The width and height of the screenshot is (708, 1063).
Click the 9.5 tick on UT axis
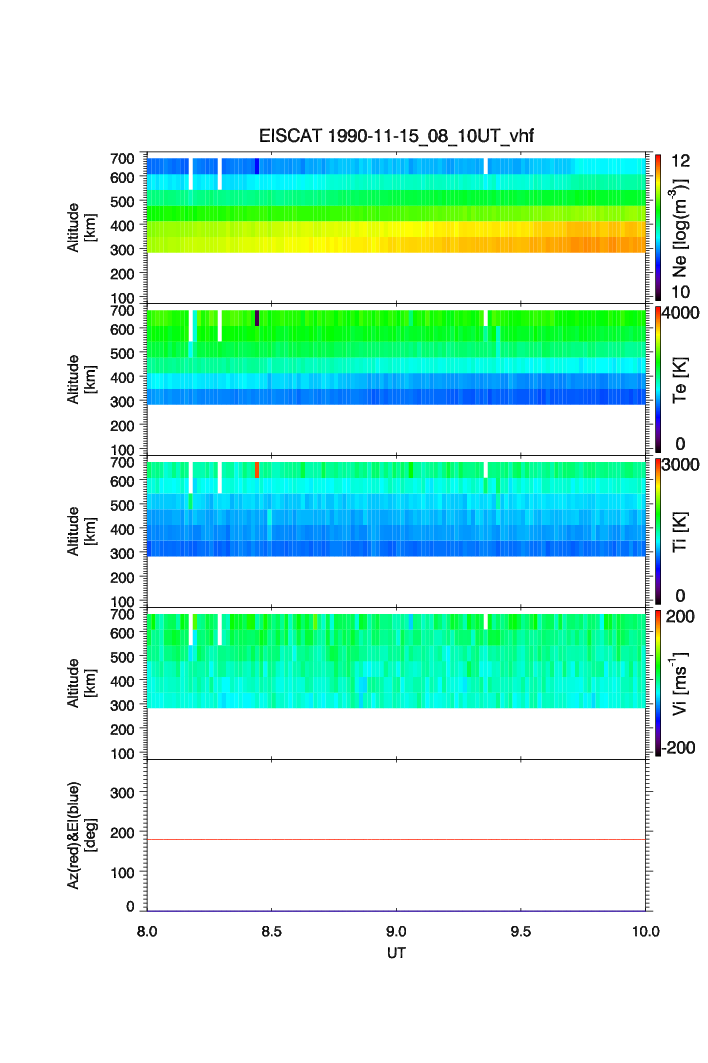click(x=521, y=931)
